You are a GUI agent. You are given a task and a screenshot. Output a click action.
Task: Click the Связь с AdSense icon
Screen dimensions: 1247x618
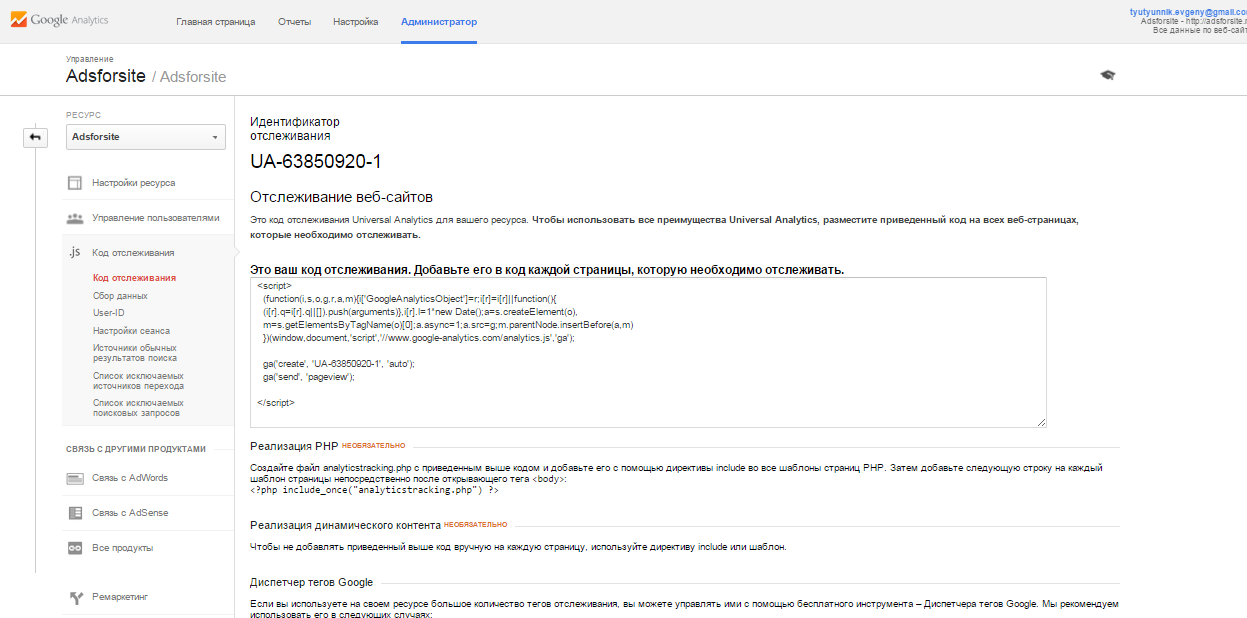pos(74,513)
